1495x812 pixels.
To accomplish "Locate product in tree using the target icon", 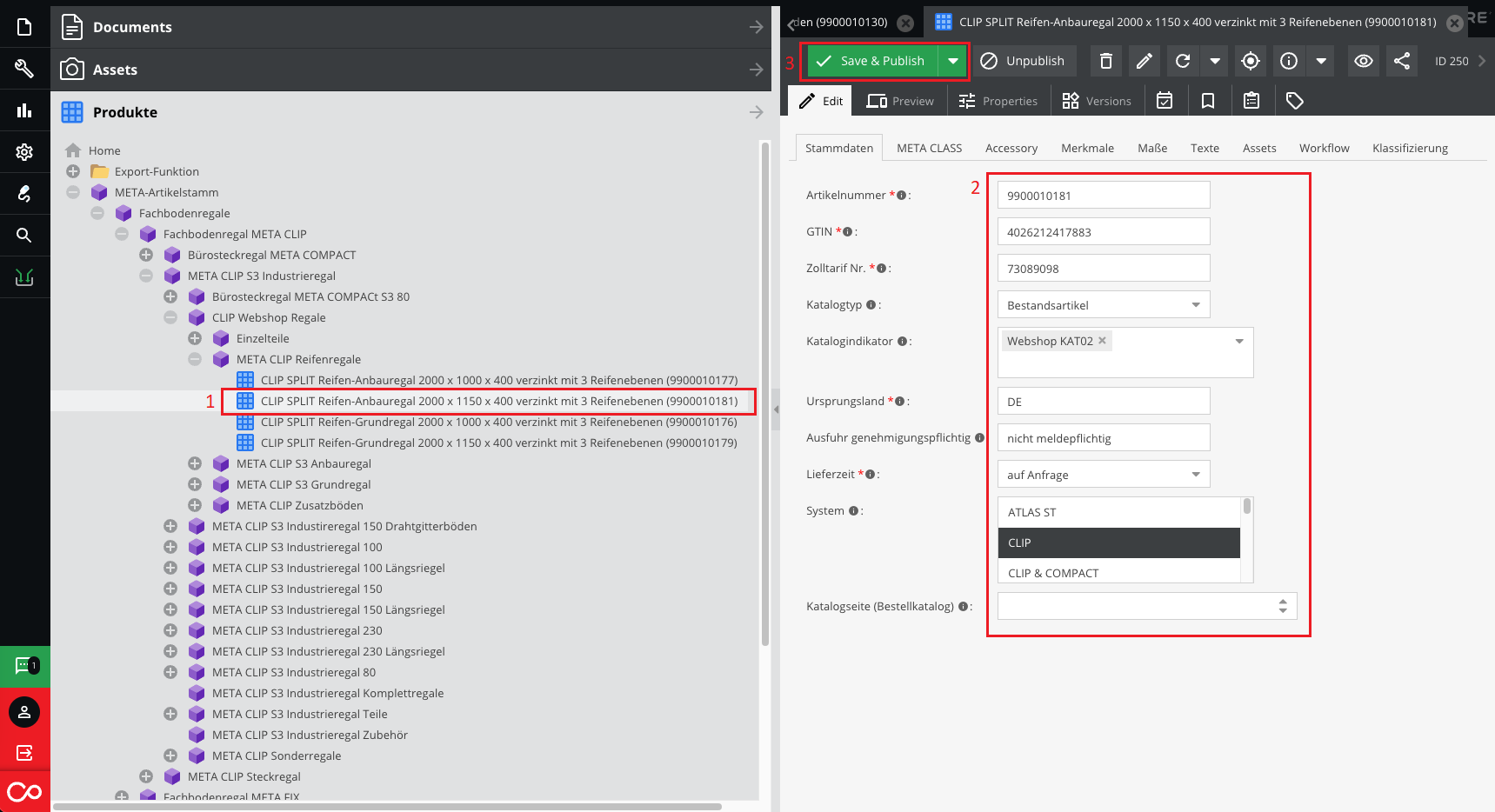I will pos(1251,61).
